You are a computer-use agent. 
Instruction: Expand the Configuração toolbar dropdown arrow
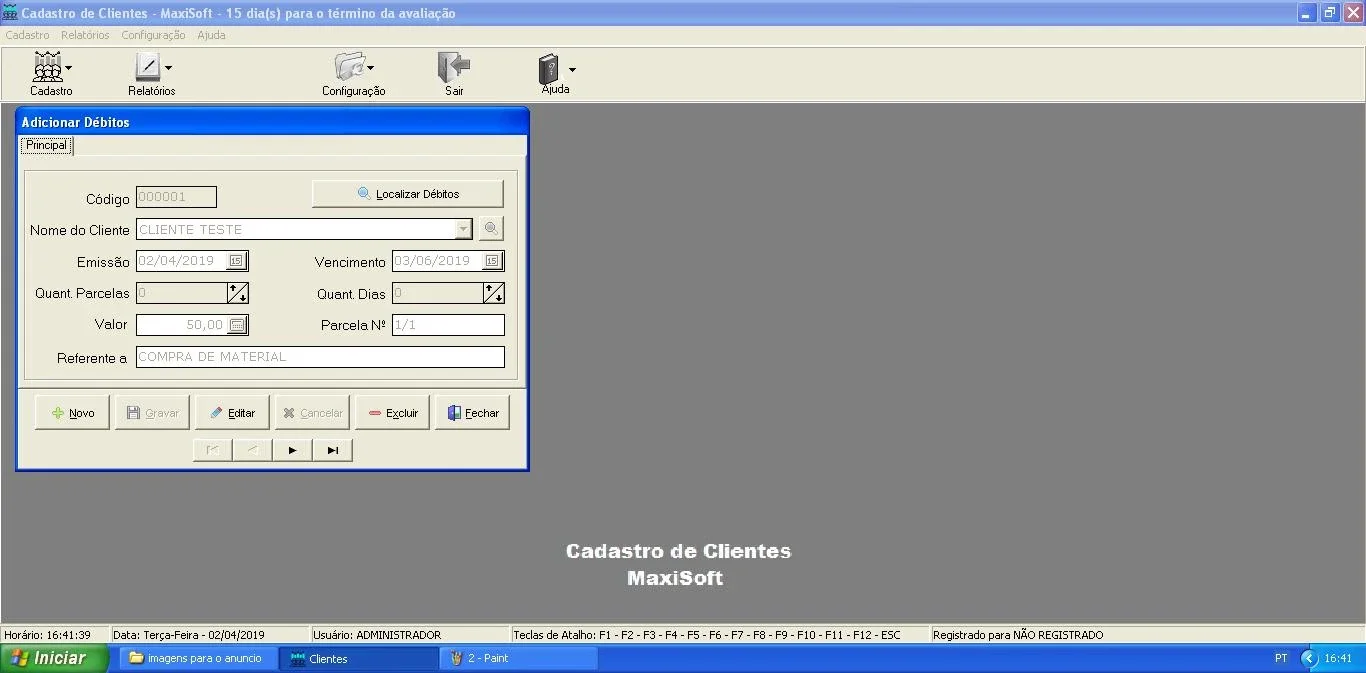(370, 68)
